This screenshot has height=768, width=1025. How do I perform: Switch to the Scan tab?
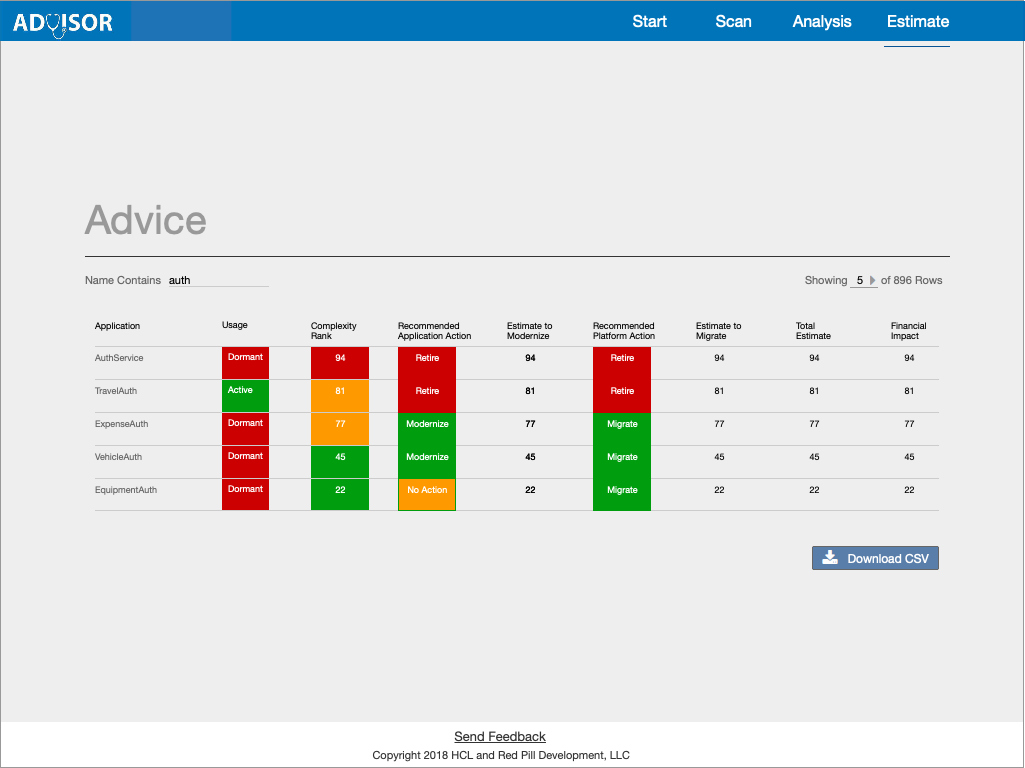pos(733,21)
